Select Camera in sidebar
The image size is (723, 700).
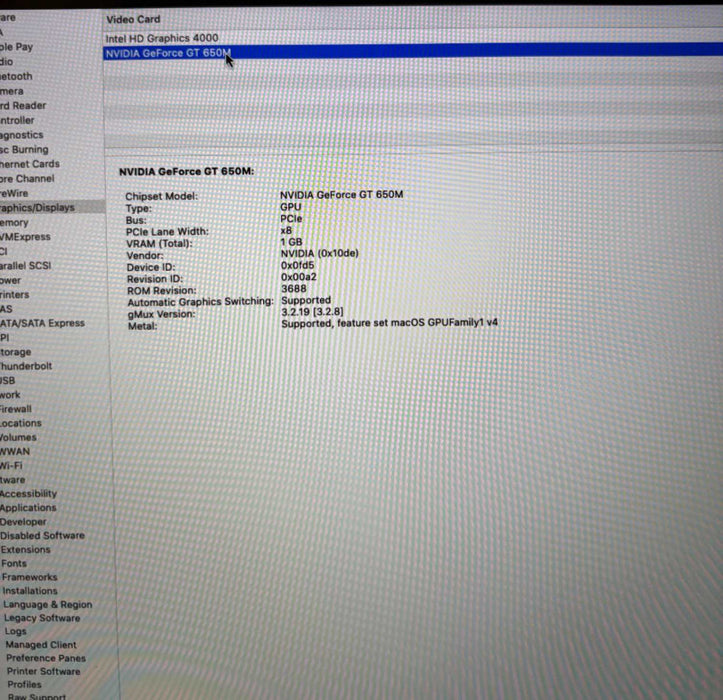[x=12, y=91]
